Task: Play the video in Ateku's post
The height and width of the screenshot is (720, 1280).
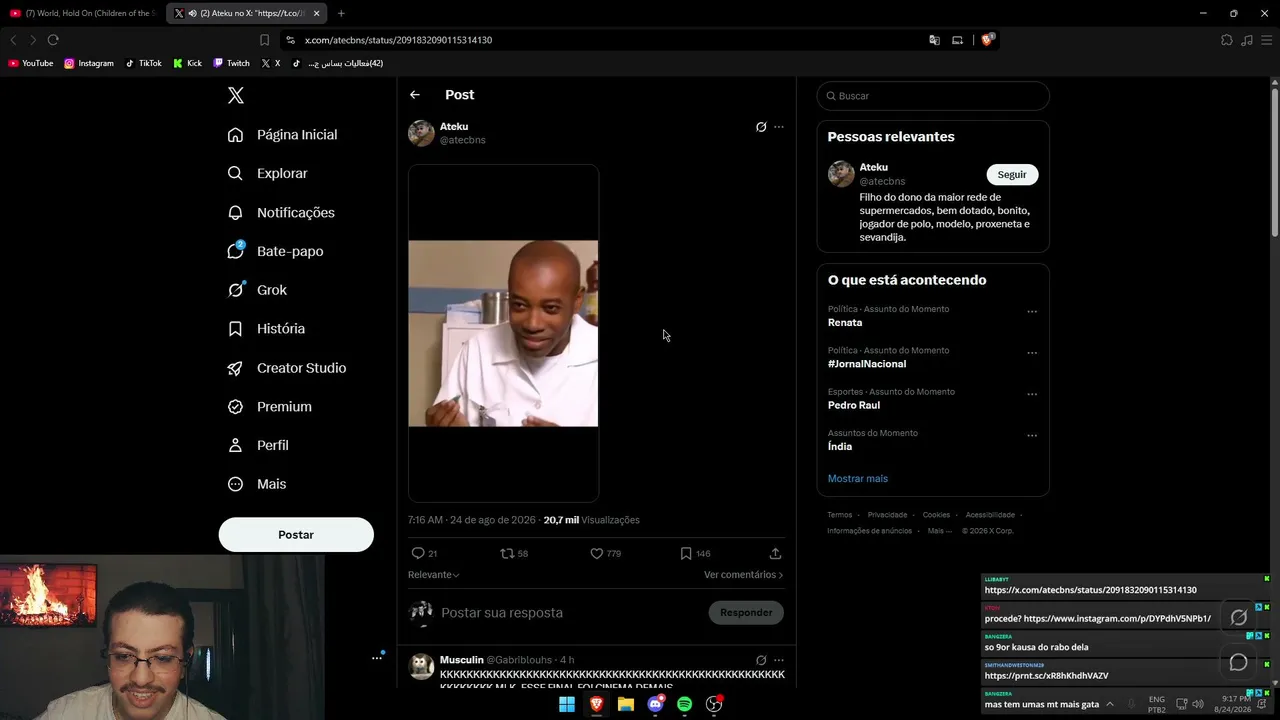Action: coord(503,333)
